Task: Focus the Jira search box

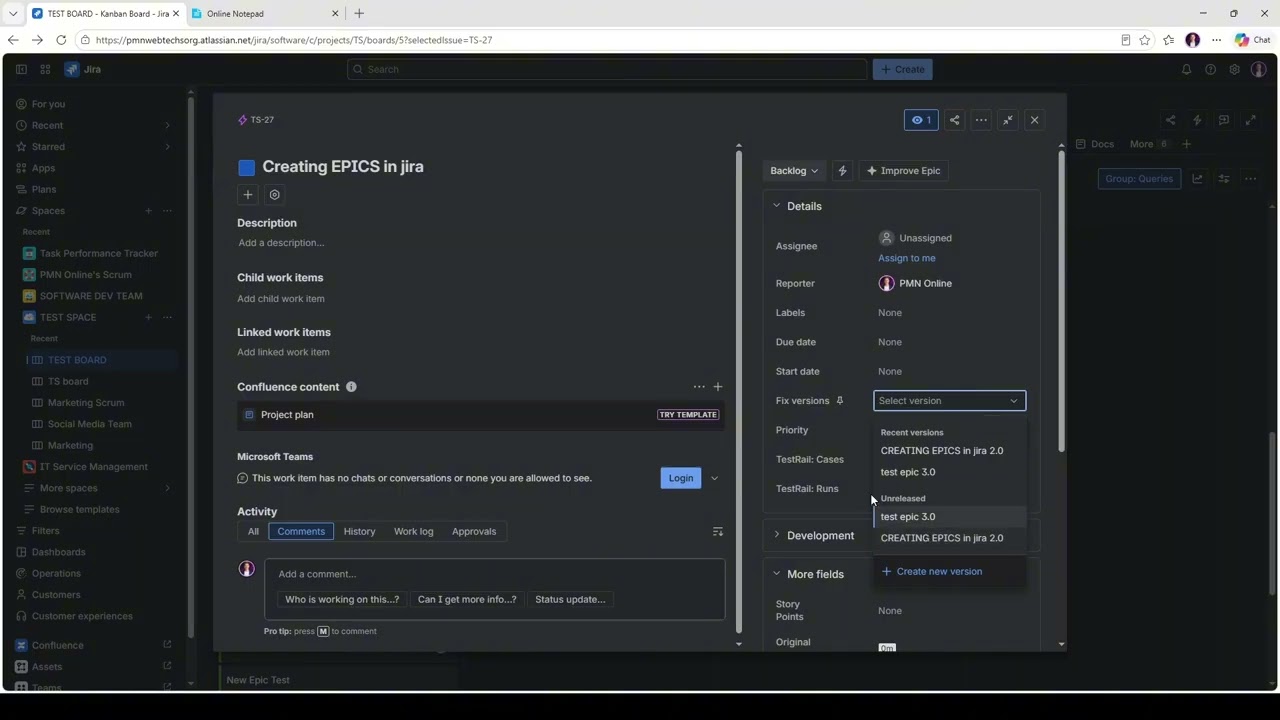Action: click(607, 69)
